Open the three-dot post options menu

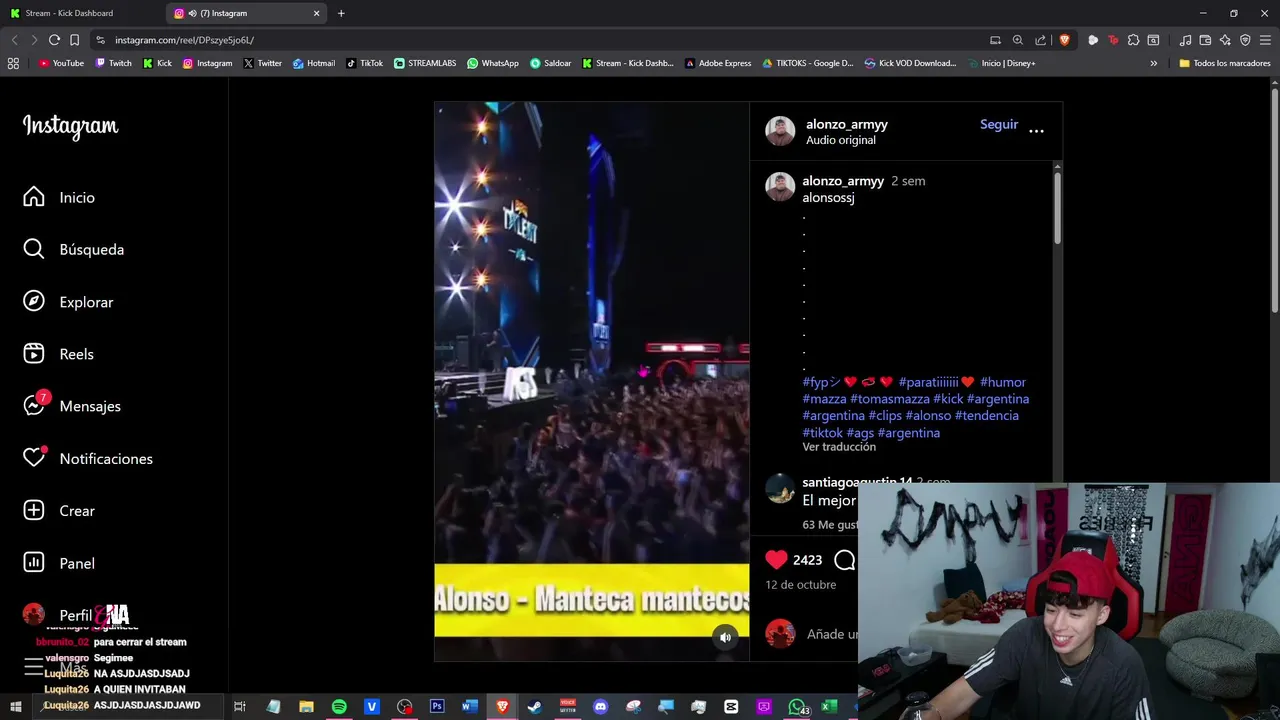(1036, 131)
